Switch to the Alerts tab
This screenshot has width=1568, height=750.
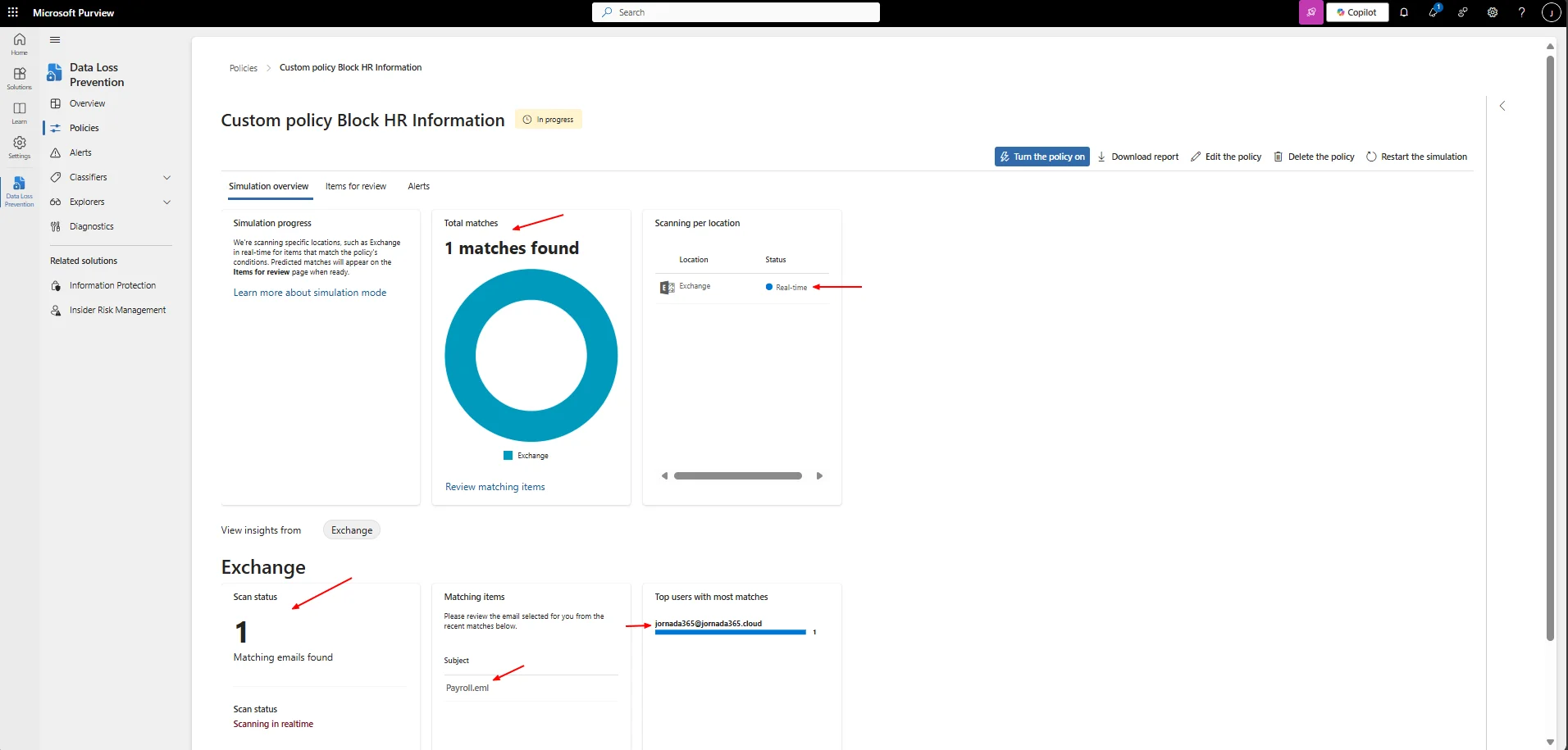(x=419, y=186)
